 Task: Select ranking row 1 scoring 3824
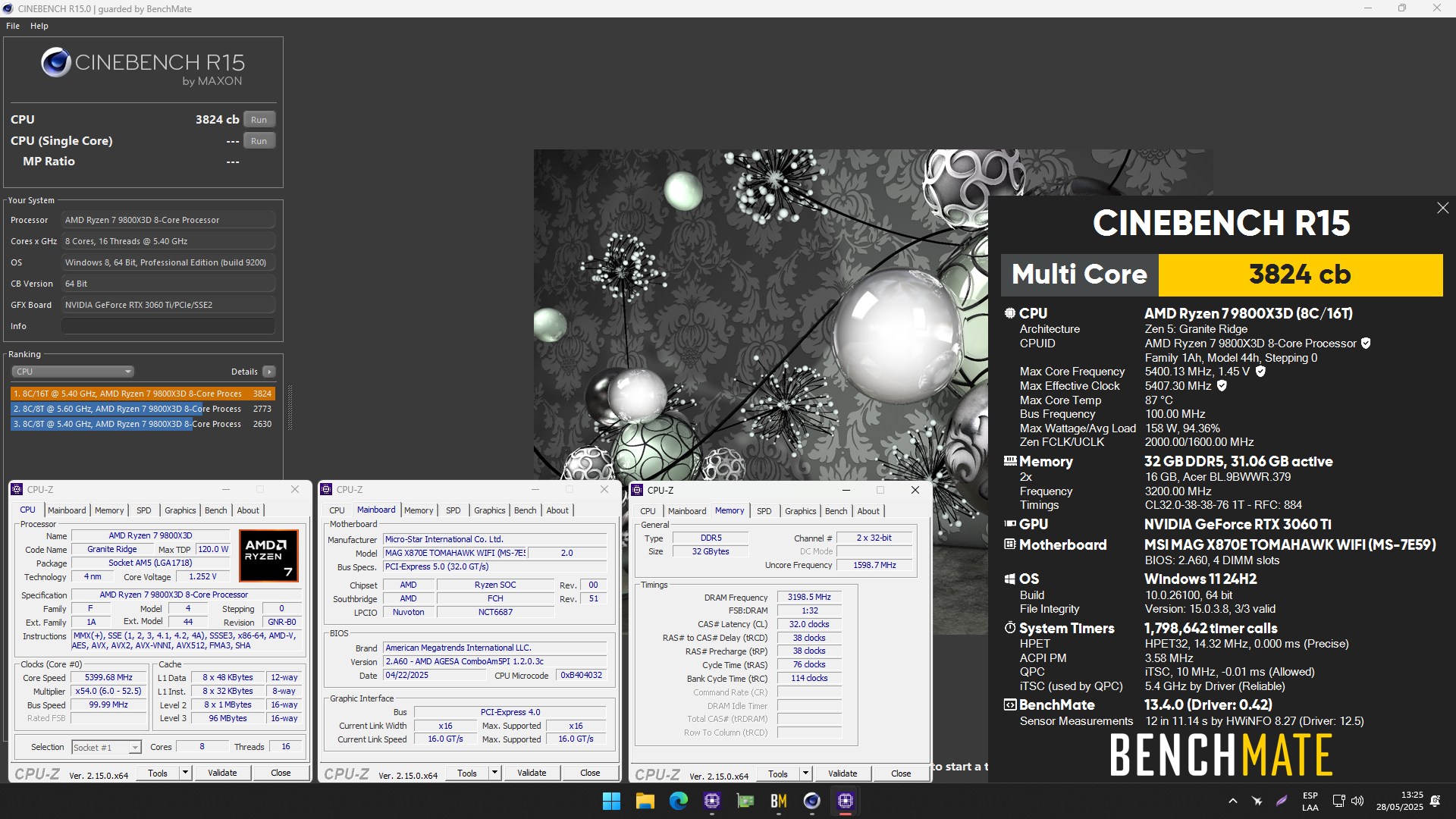(143, 394)
